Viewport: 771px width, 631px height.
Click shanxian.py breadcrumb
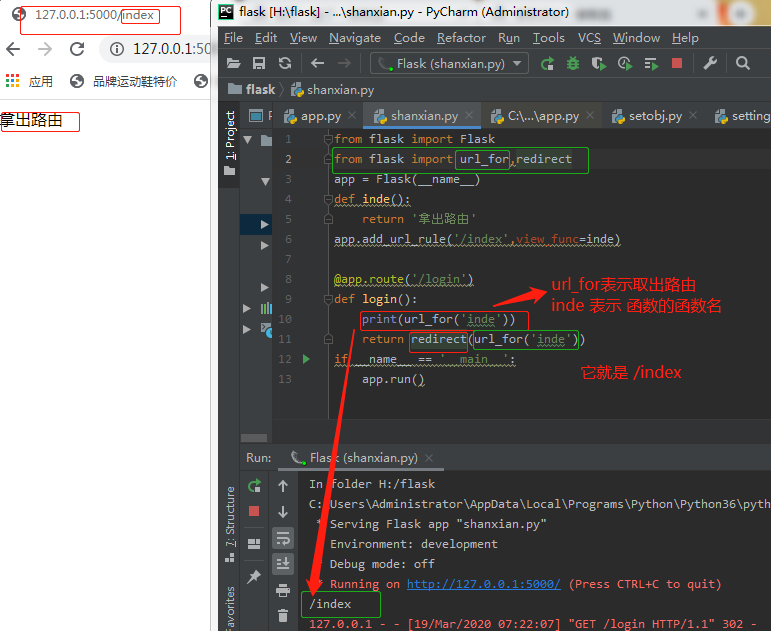click(332, 90)
